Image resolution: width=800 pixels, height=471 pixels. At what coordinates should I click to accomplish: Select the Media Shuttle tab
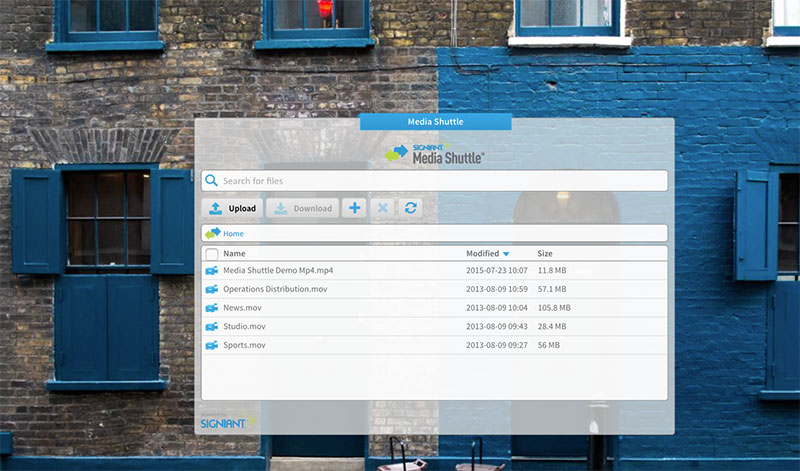435,122
